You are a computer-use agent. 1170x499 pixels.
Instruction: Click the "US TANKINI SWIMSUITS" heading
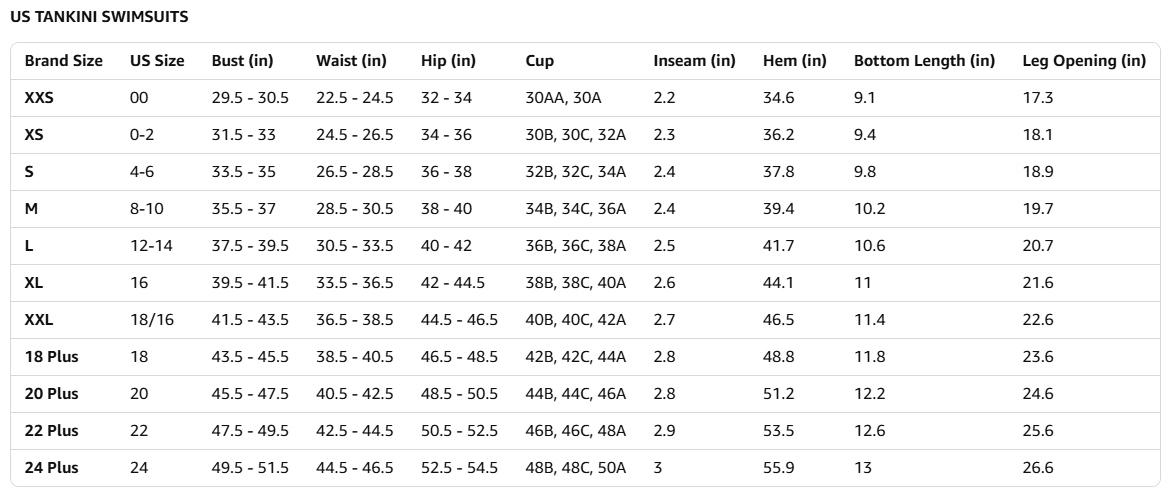[x=99, y=17]
